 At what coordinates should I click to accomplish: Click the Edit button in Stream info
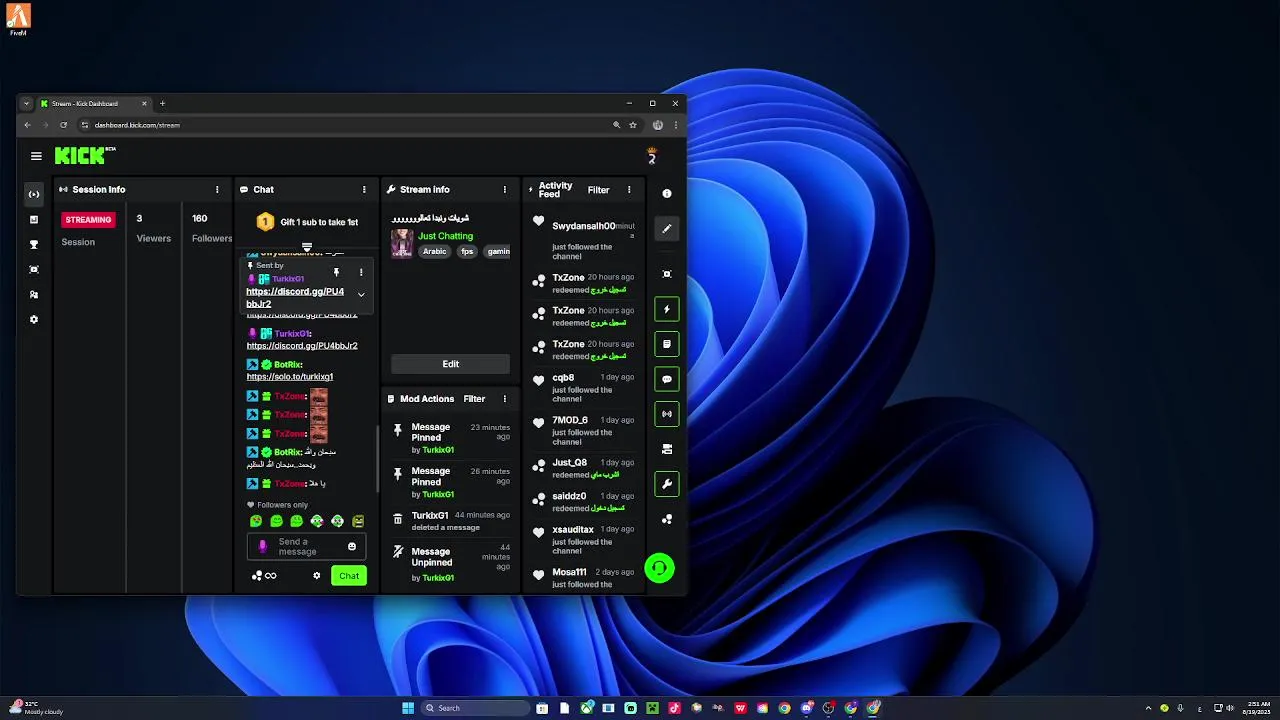[451, 364]
